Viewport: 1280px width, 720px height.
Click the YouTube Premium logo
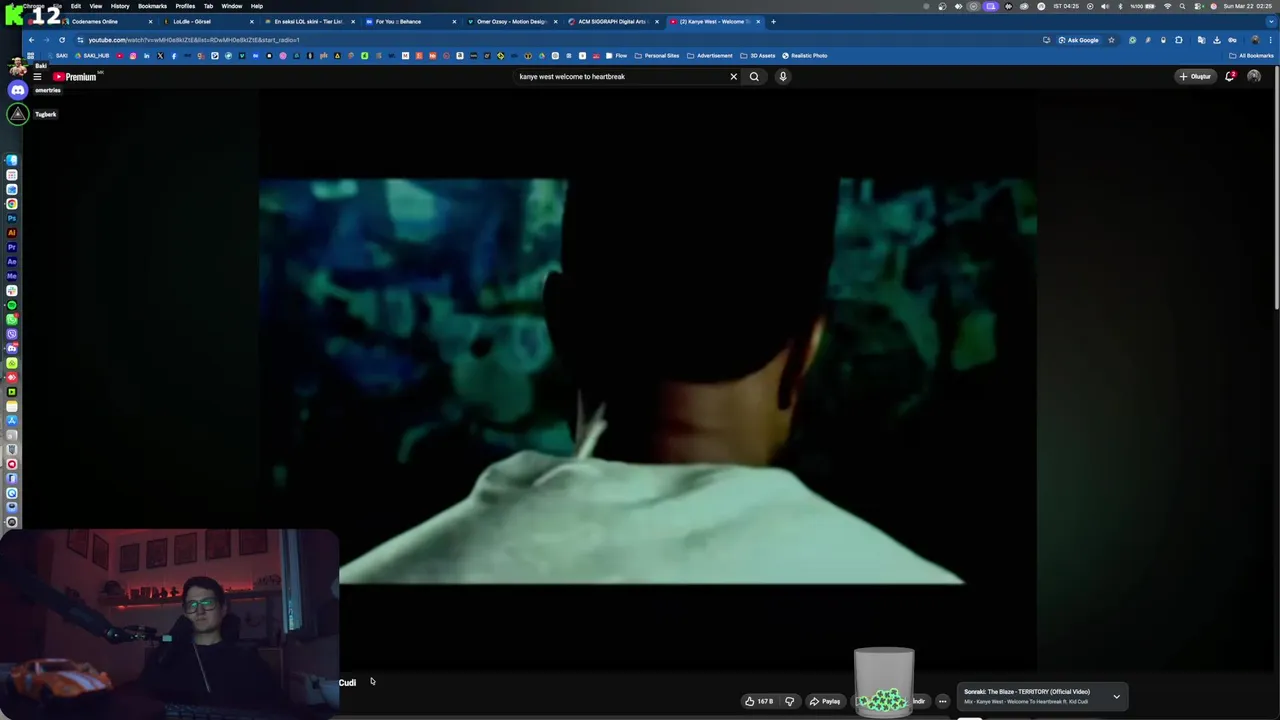click(75, 76)
